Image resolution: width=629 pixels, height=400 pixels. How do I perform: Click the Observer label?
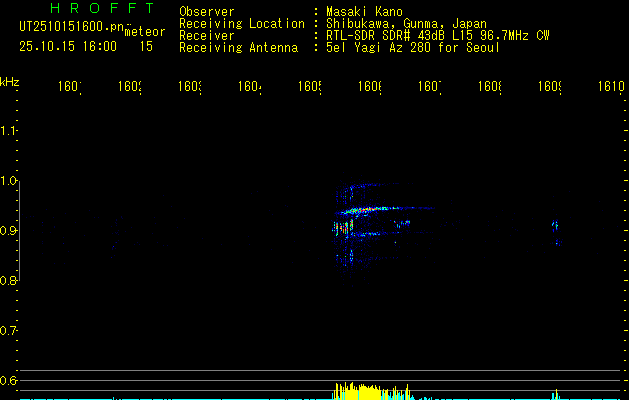pyautogui.click(x=207, y=11)
